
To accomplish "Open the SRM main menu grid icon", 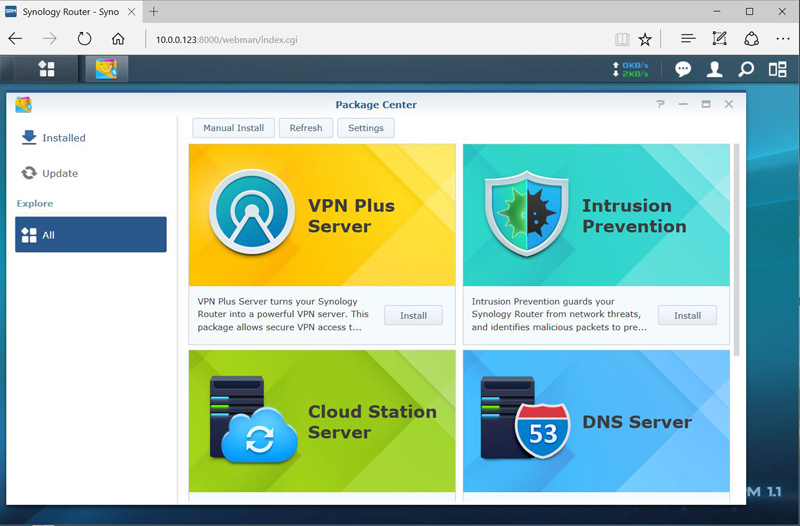I will click(46, 69).
